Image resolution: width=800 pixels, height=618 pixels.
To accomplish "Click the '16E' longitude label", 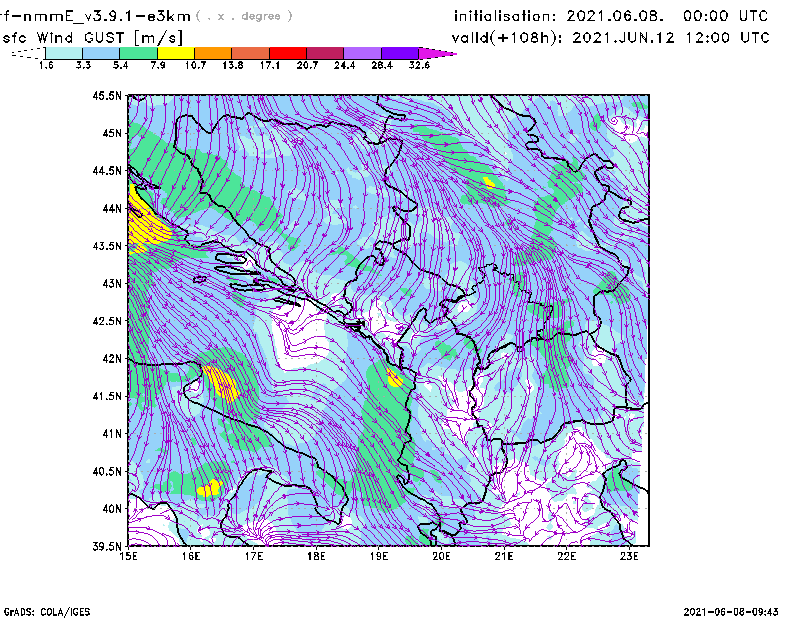I will coord(191,556).
